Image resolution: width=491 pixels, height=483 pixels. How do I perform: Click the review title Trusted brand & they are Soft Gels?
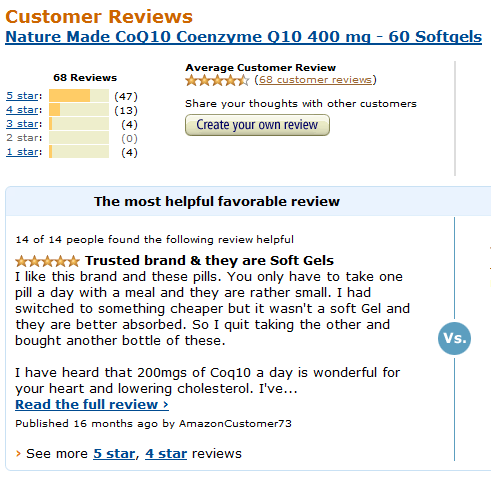[209, 260]
